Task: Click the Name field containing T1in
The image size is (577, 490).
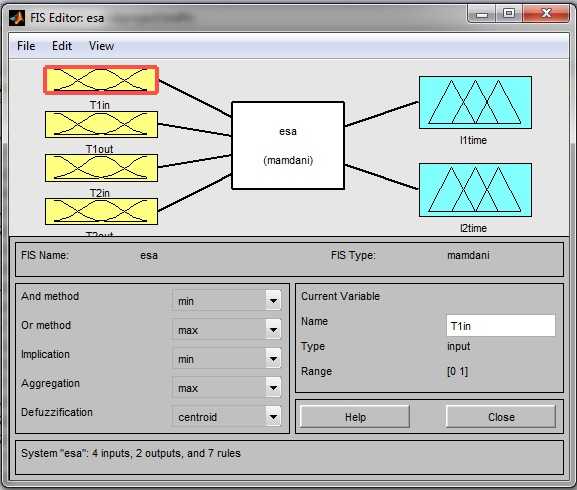Action: [501, 326]
